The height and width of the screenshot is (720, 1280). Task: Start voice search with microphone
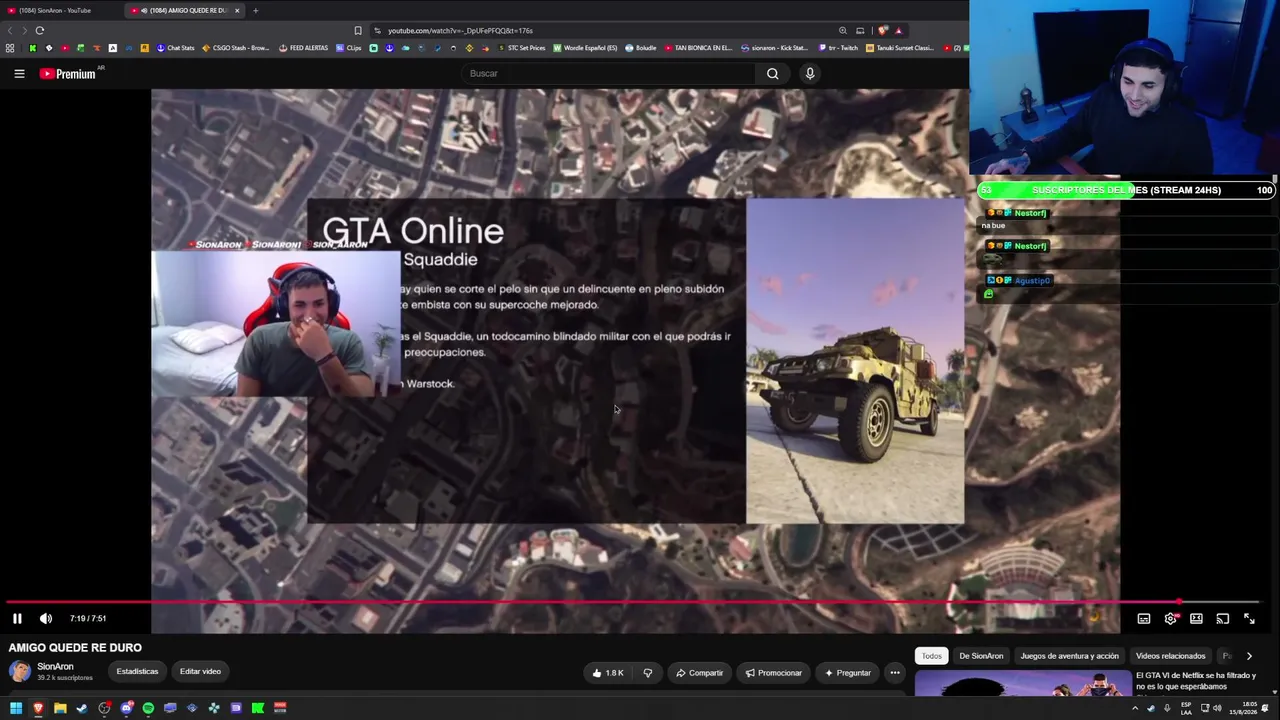810,73
